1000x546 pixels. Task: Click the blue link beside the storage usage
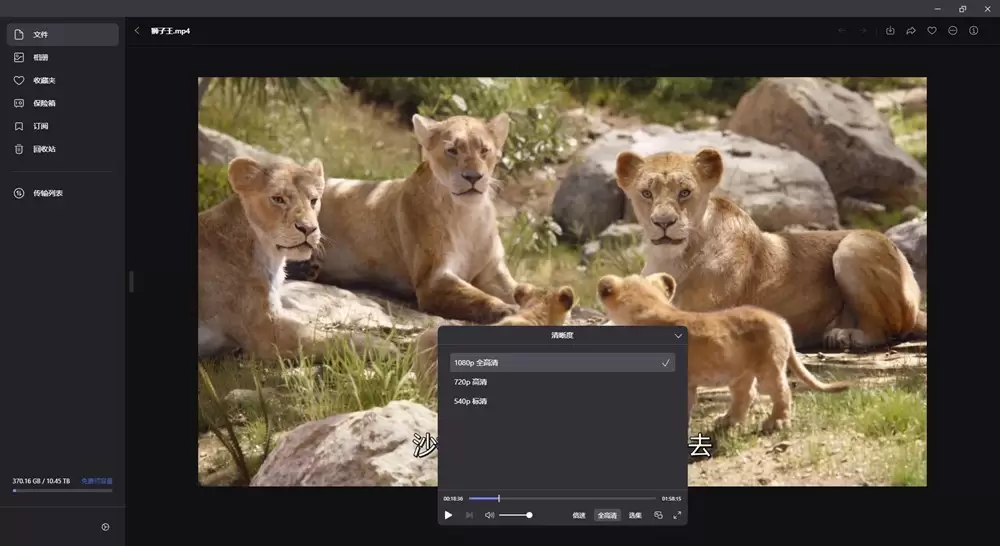coord(96,481)
